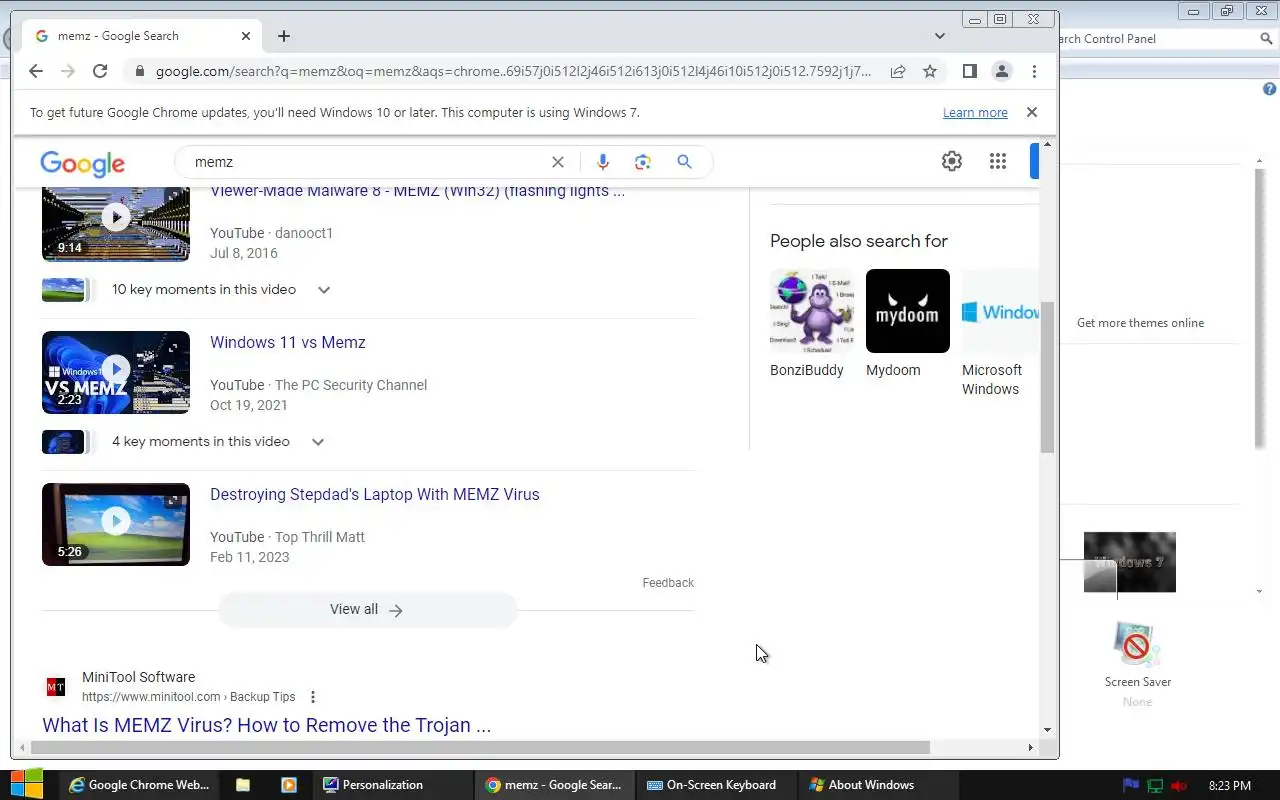Select the Microsoft Windows related search
This screenshot has height=800, width=1280.
coord(1000,334)
